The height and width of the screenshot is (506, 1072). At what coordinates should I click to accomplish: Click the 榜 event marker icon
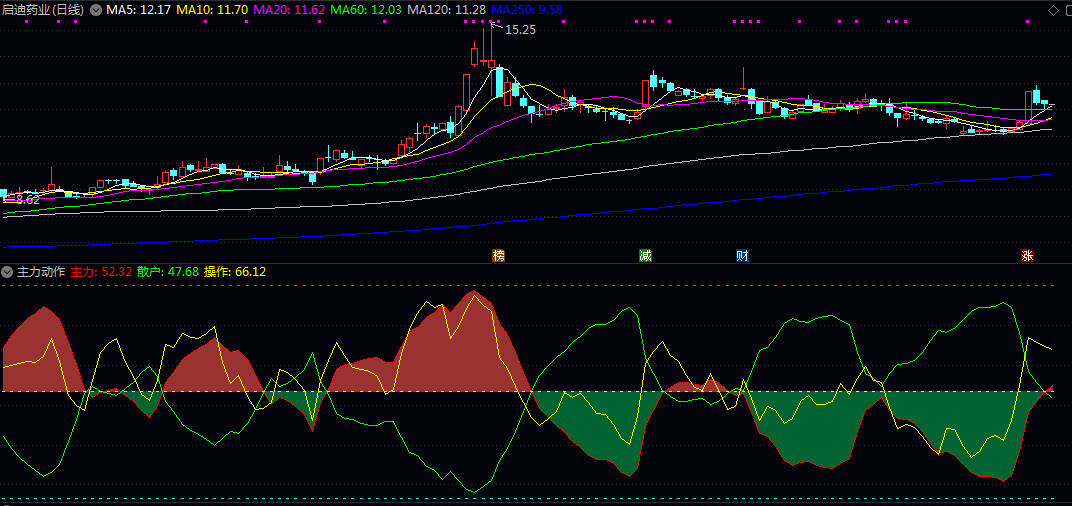pos(498,256)
